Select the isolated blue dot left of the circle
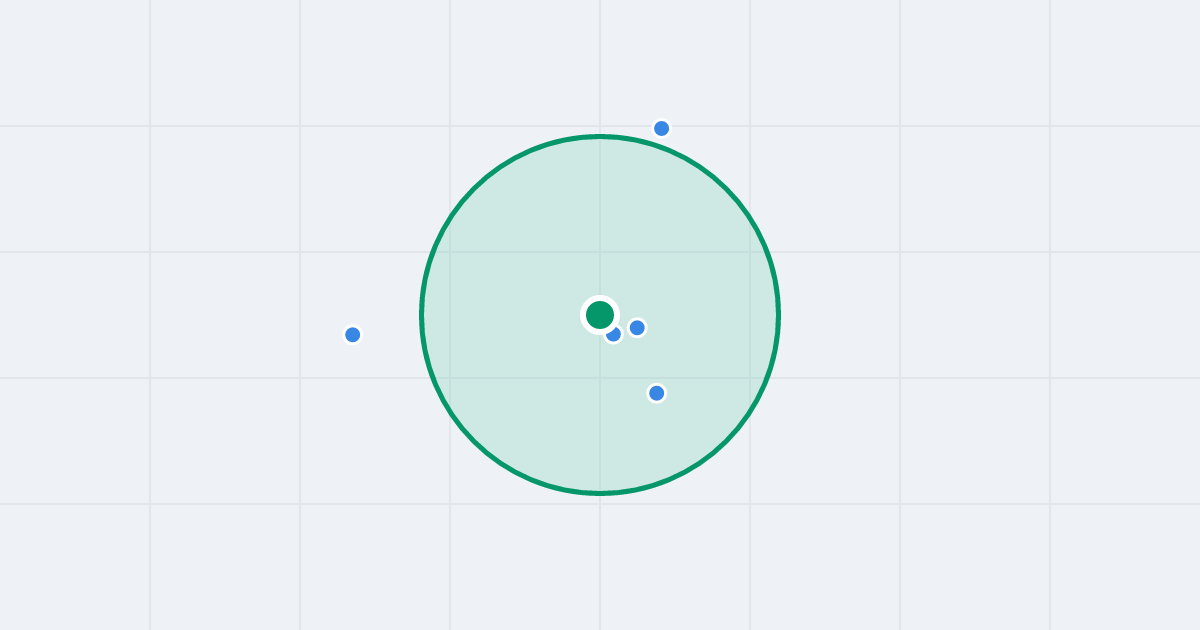 click(352, 335)
